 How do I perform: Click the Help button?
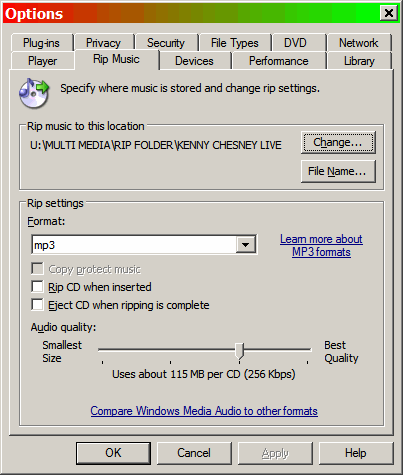[x=356, y=453]
